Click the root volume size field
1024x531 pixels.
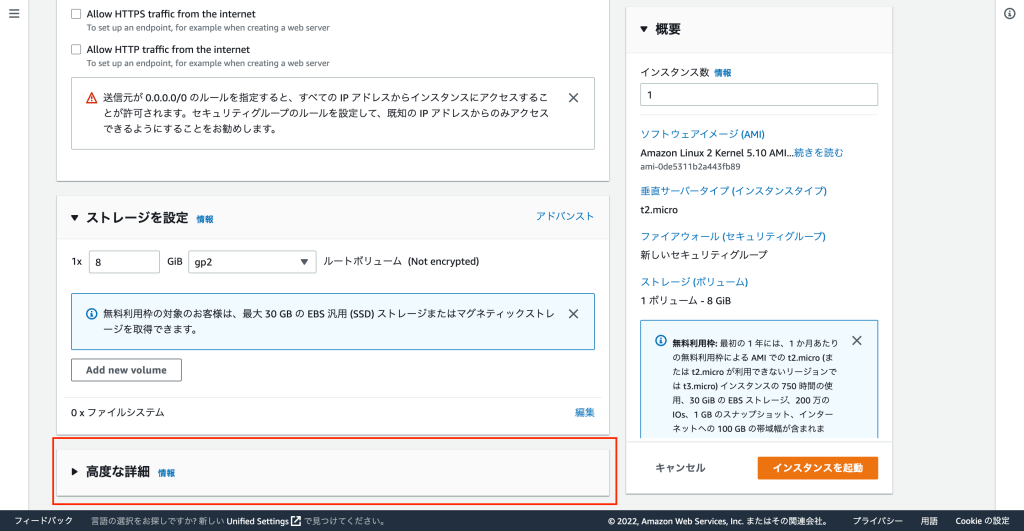[x=124, y=262]
